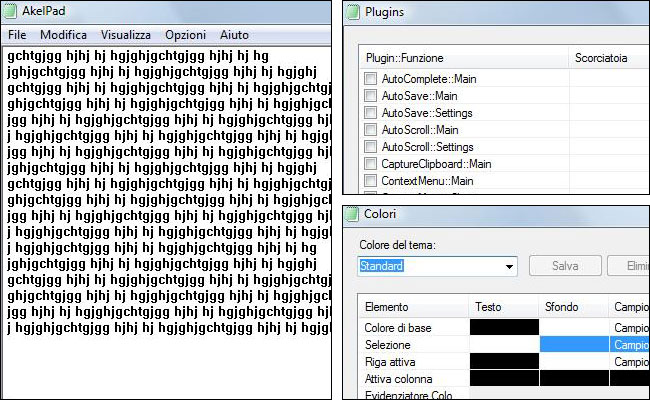Pick the Colore di base text color swatch
The image size is (650, 400).
pyautogui.click(x=504, y=327)
